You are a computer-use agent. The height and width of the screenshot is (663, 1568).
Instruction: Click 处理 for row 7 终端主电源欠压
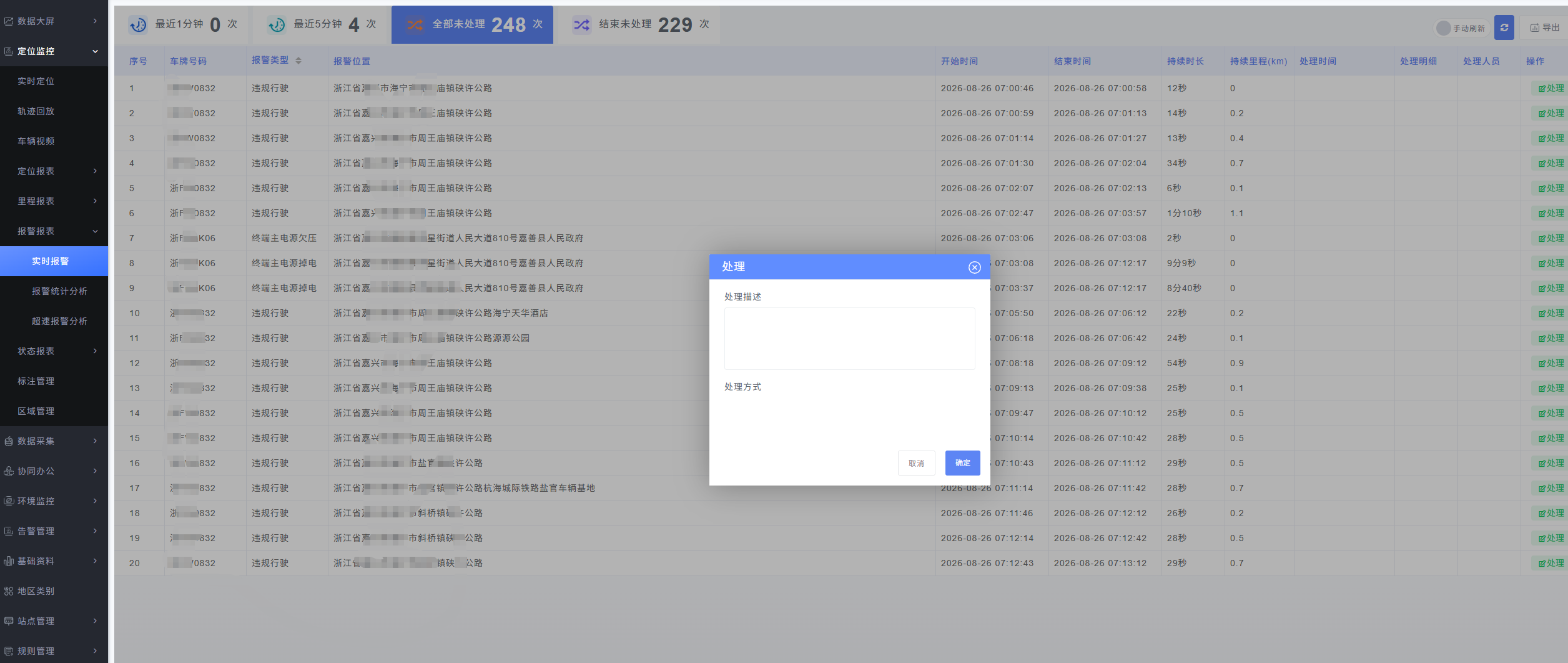click(x=1551, y=238)
